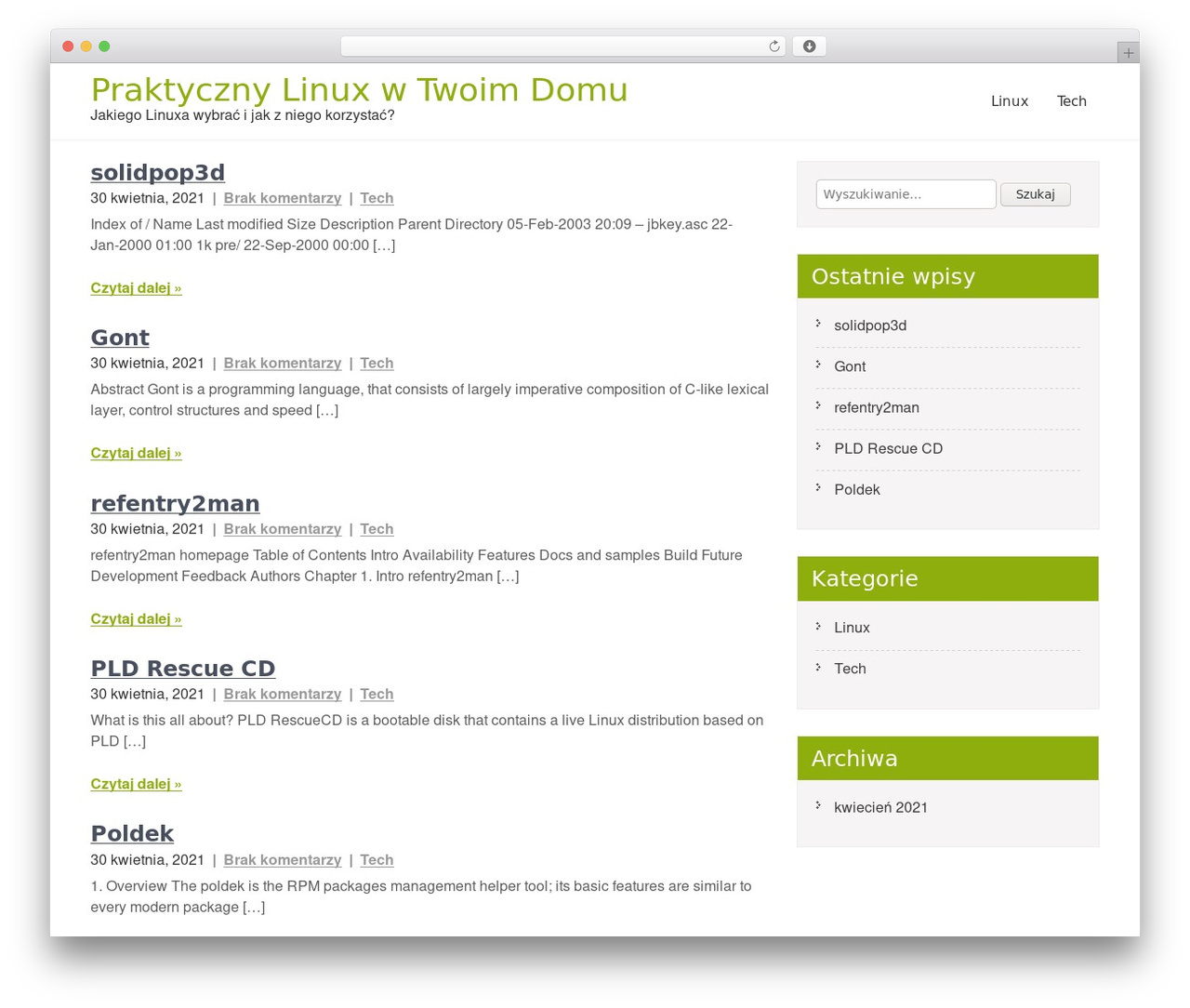Follow Czytaj dalej under solidpop3d

(x=136, y=288)
